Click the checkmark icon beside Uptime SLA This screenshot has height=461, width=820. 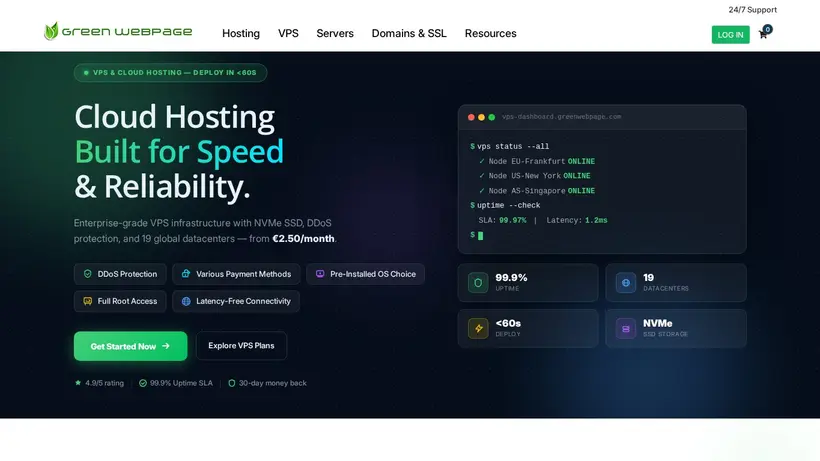[143, 383]
